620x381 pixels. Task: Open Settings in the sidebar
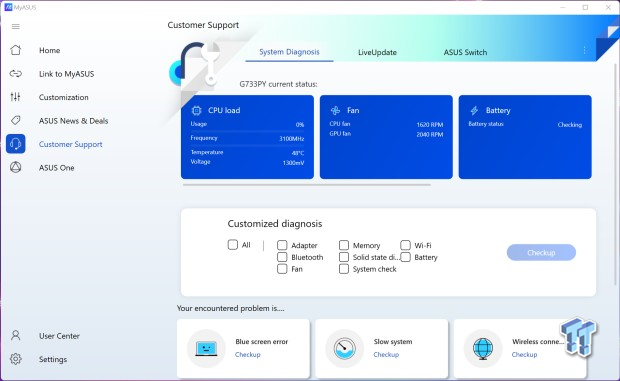53,359
